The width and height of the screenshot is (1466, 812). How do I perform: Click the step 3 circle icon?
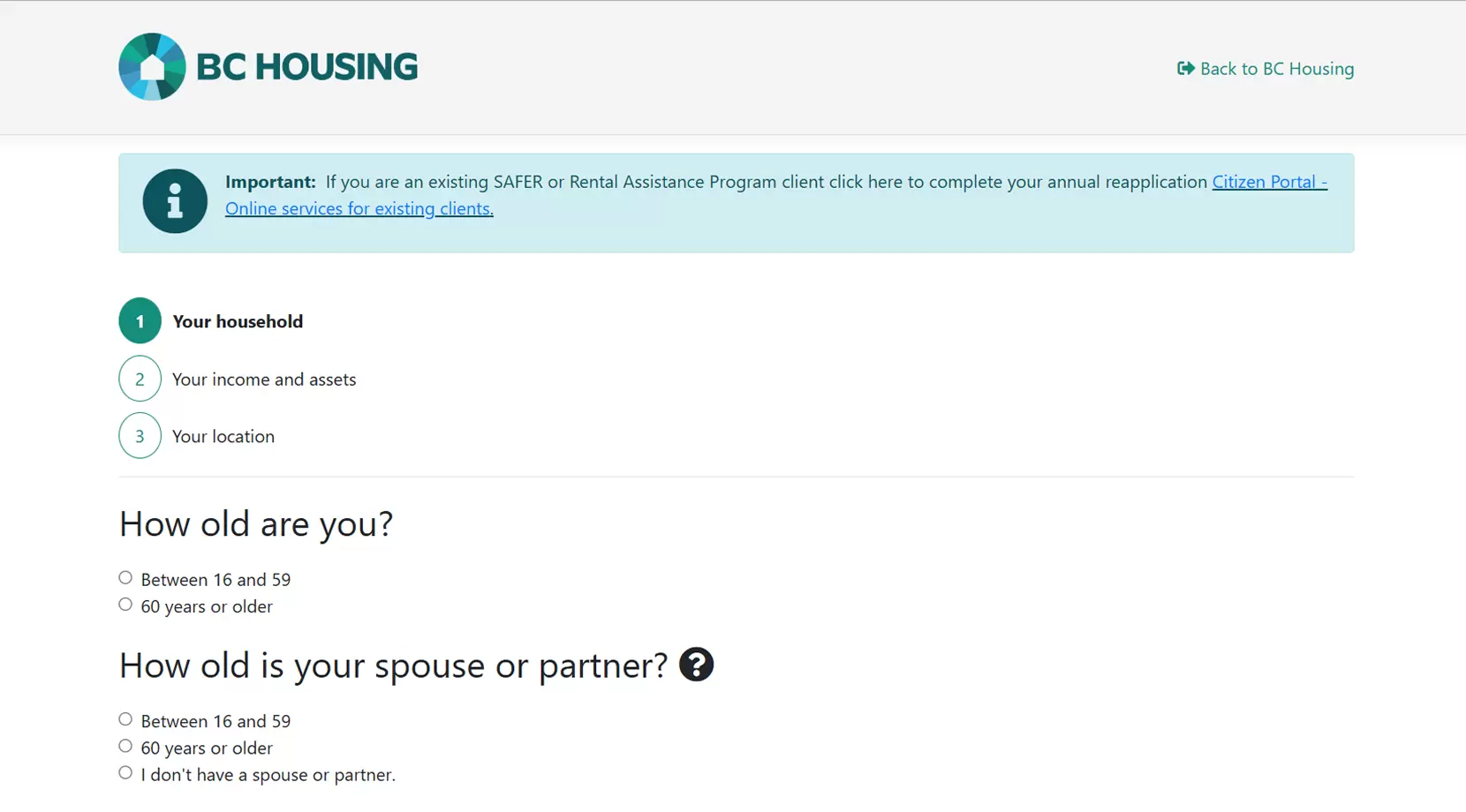pos(139,436)
